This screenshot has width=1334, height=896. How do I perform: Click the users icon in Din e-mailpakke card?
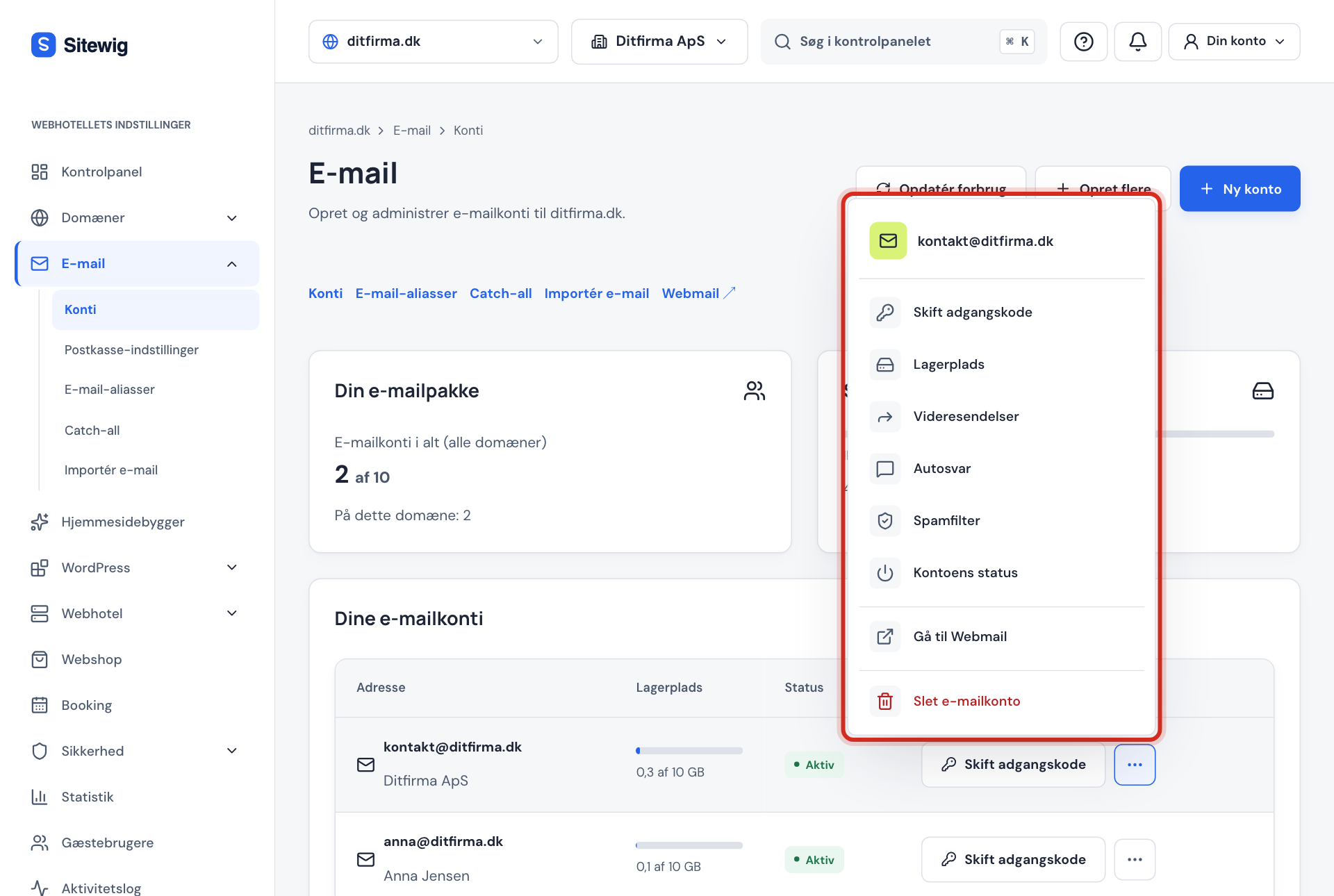point(755,391)
